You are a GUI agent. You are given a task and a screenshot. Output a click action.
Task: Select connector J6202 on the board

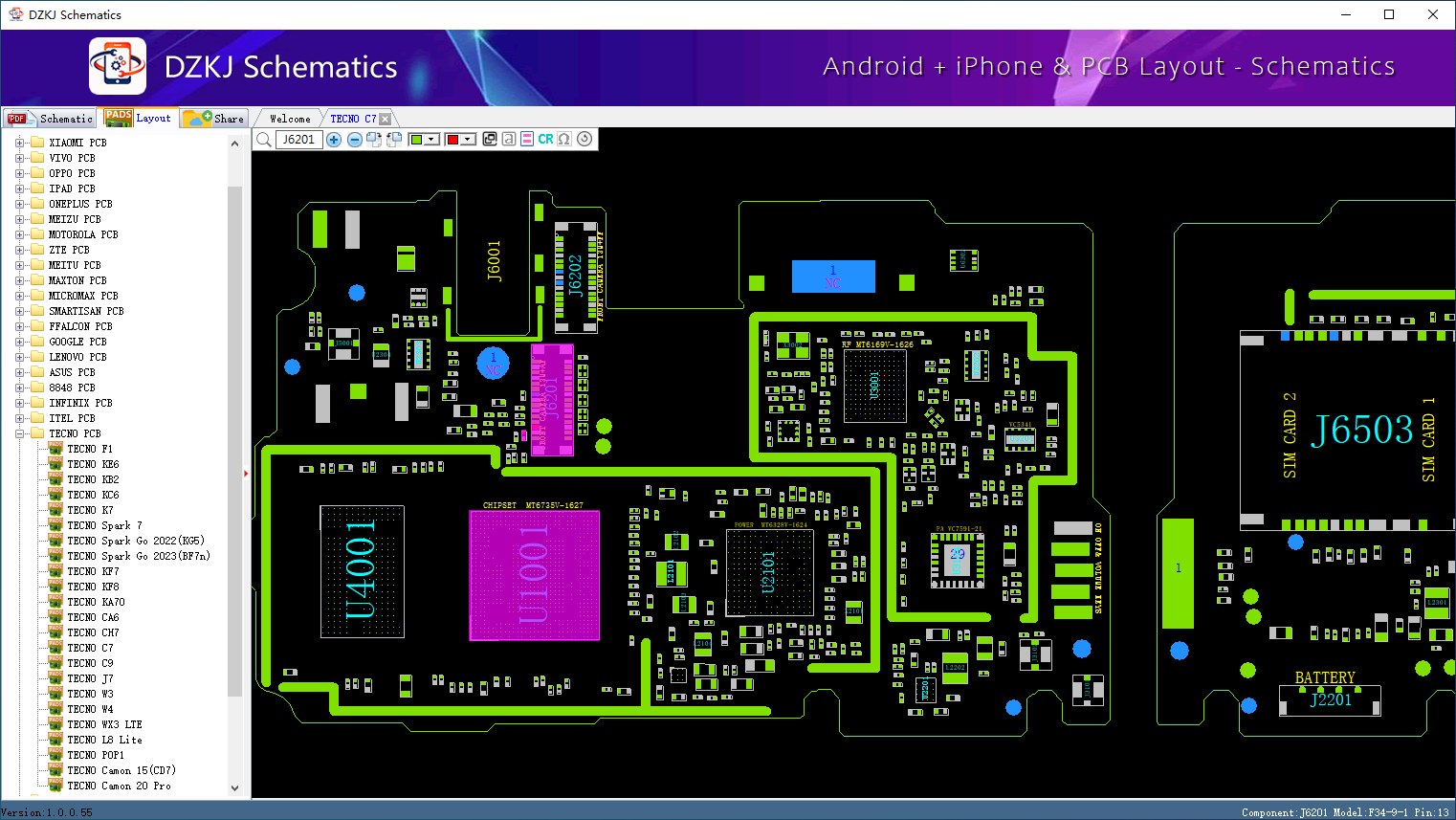tap(575, 276)
